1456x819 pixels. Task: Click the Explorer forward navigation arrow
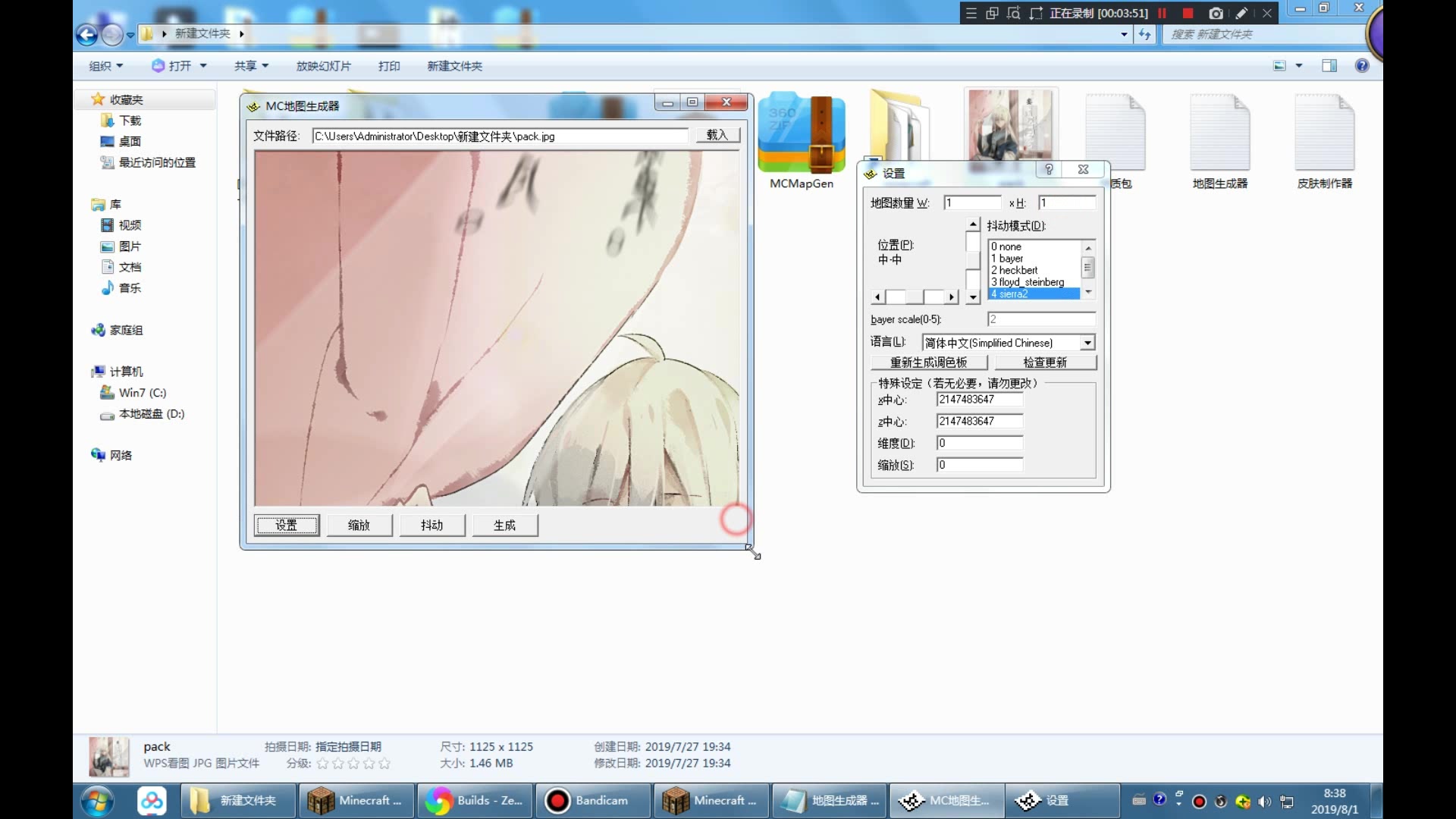(112, 34)
